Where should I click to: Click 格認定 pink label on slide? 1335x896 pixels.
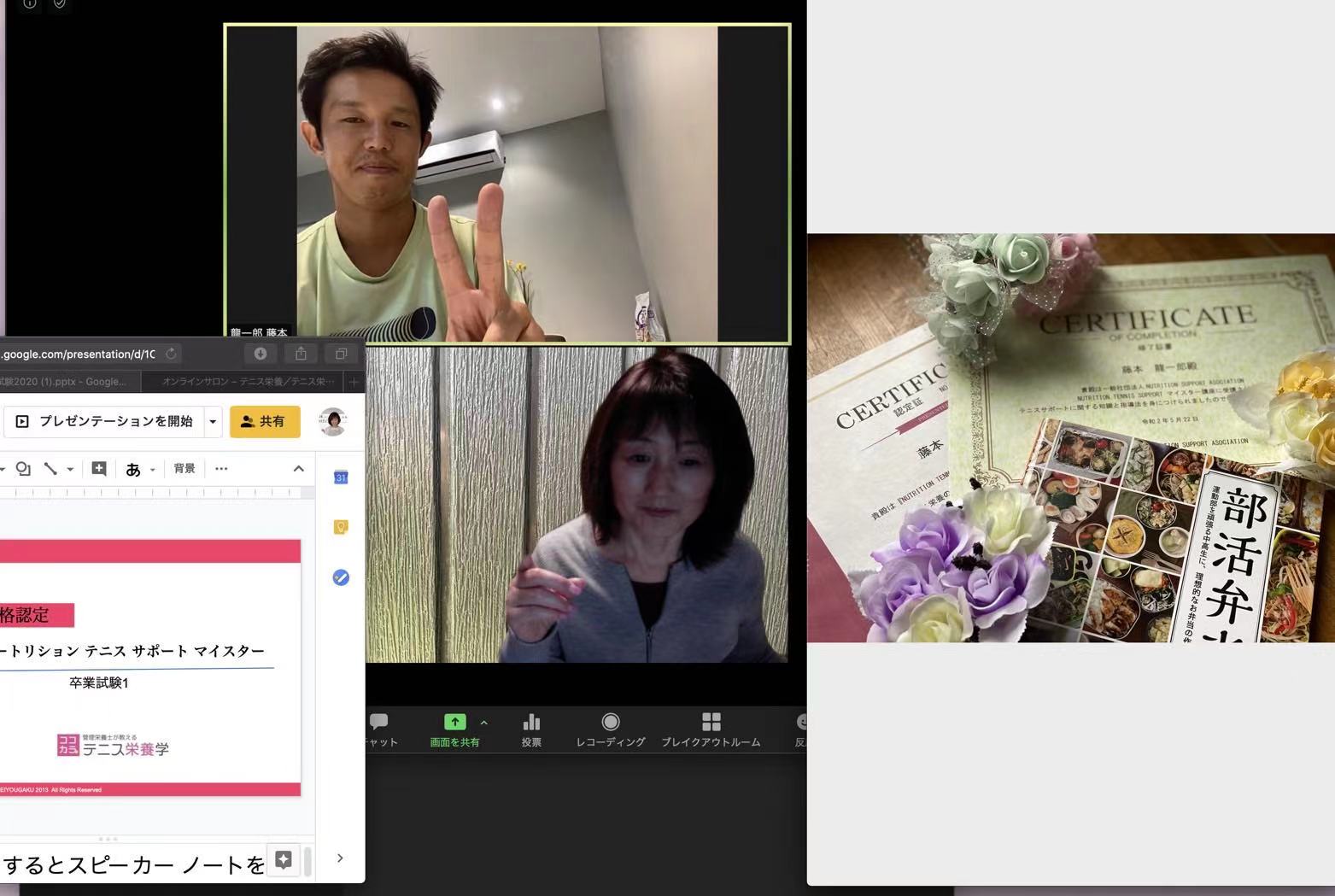[37, 615]
